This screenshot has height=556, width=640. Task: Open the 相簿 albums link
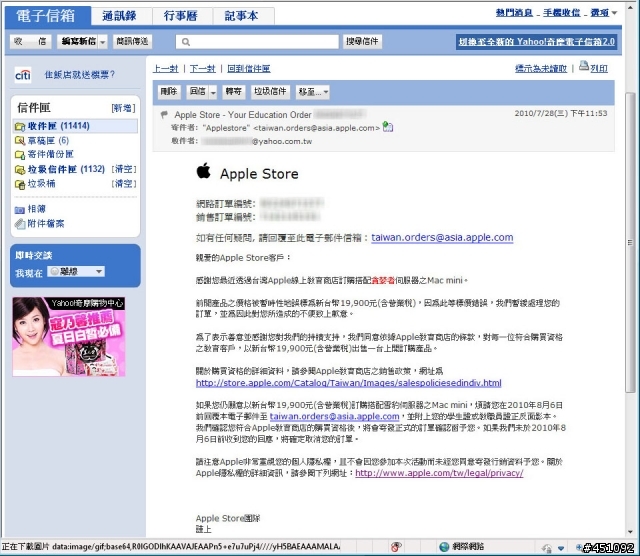pos(37,209)
